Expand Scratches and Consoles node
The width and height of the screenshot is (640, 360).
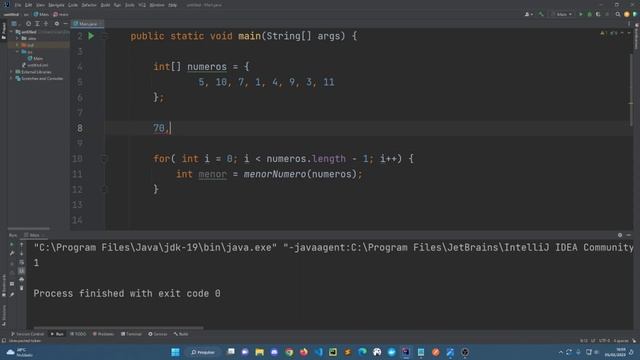(11, 78)
